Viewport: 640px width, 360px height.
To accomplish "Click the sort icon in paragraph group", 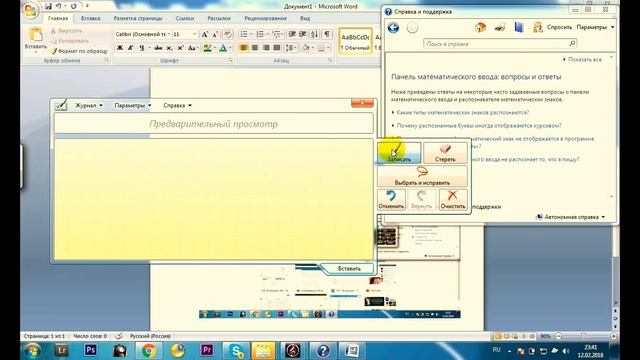I will 314,34.
